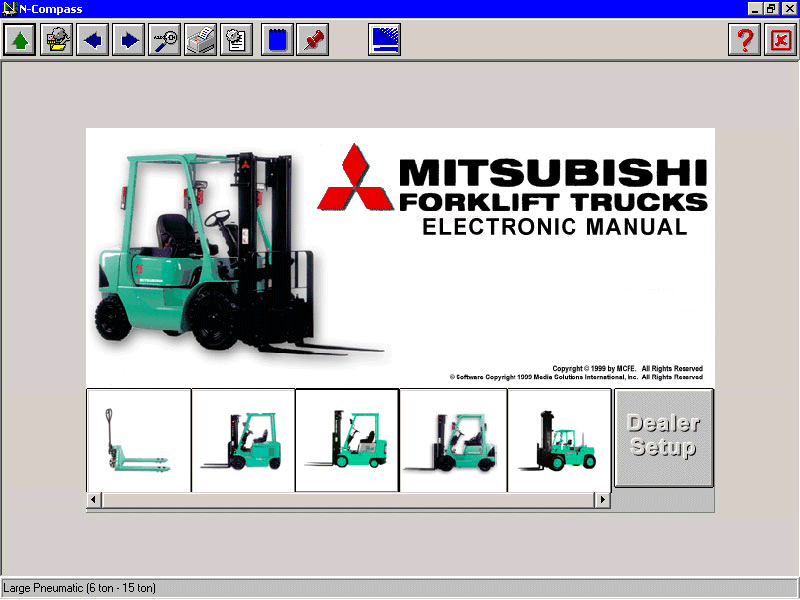Go forward with the blue right arrow
800x600 pixels.
(x=129, y=39)
